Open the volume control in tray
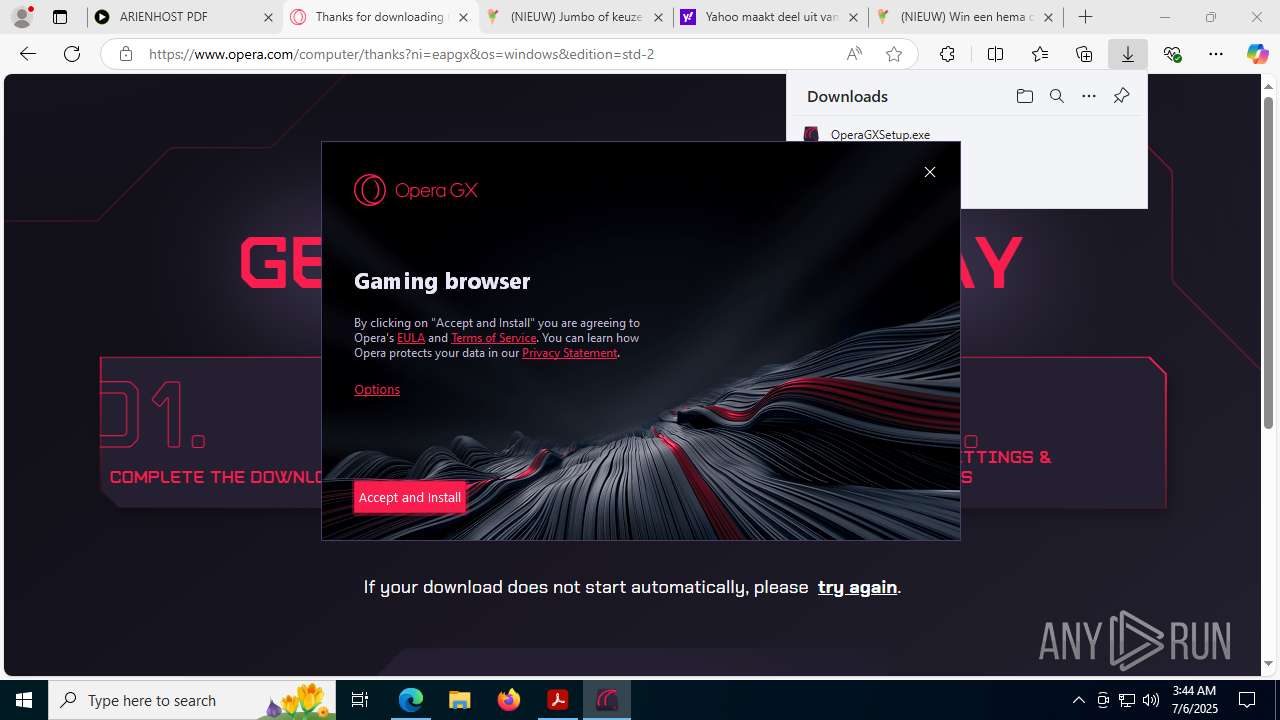 pyautogui.click(x=1151, y=700)
